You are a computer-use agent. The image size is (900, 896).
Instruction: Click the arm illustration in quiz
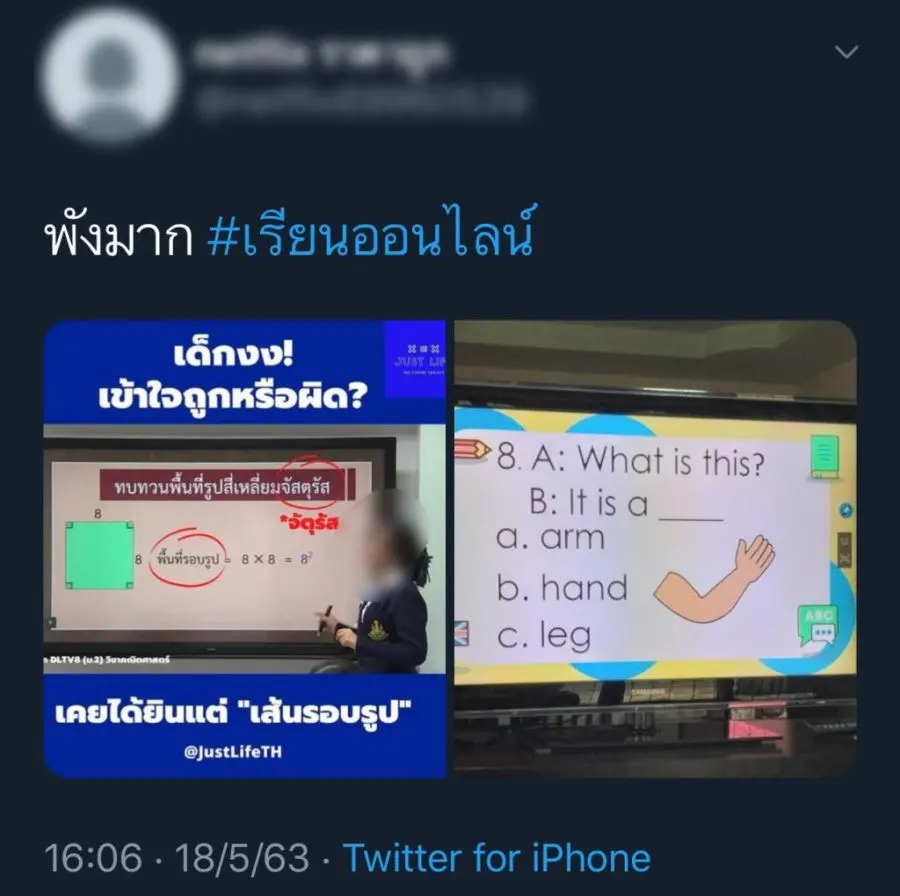click(715, 579)
